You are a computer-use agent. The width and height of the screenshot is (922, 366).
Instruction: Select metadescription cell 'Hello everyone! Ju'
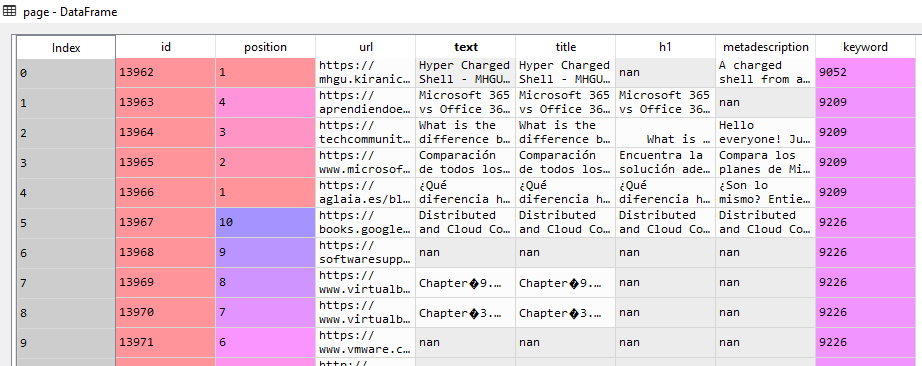[x=766, y=133]
